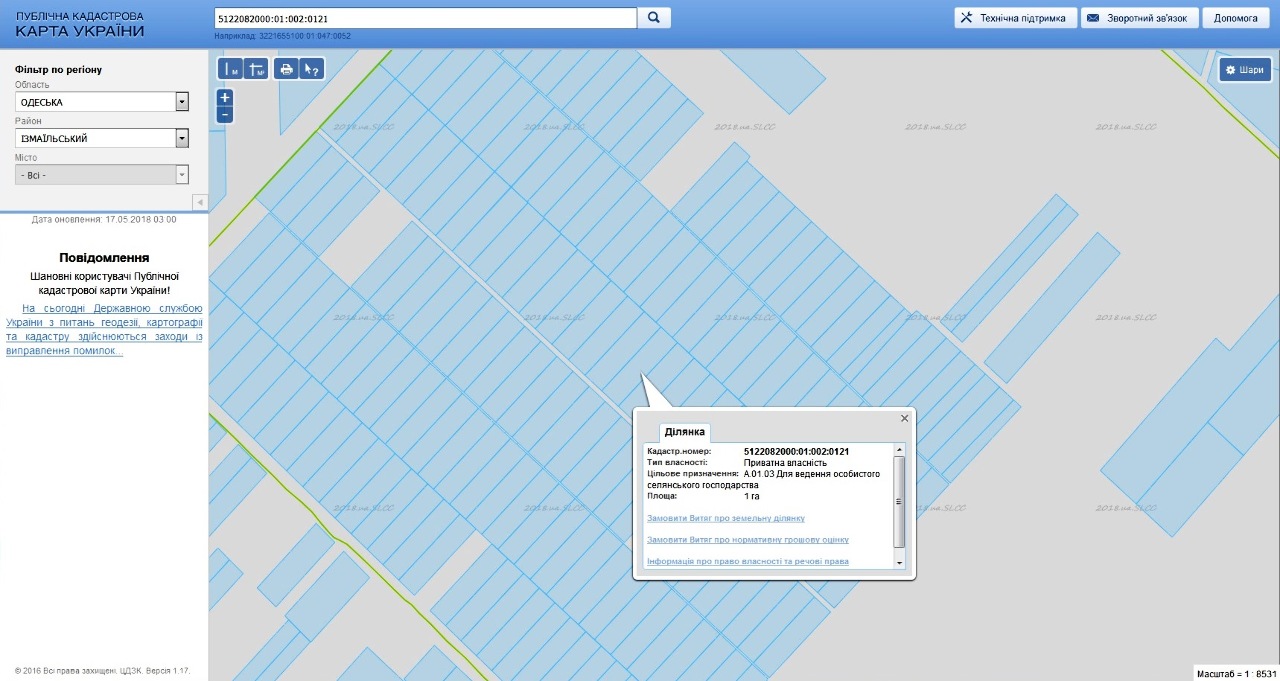Click the popup scrollbar up arrow

pos(899,450)
